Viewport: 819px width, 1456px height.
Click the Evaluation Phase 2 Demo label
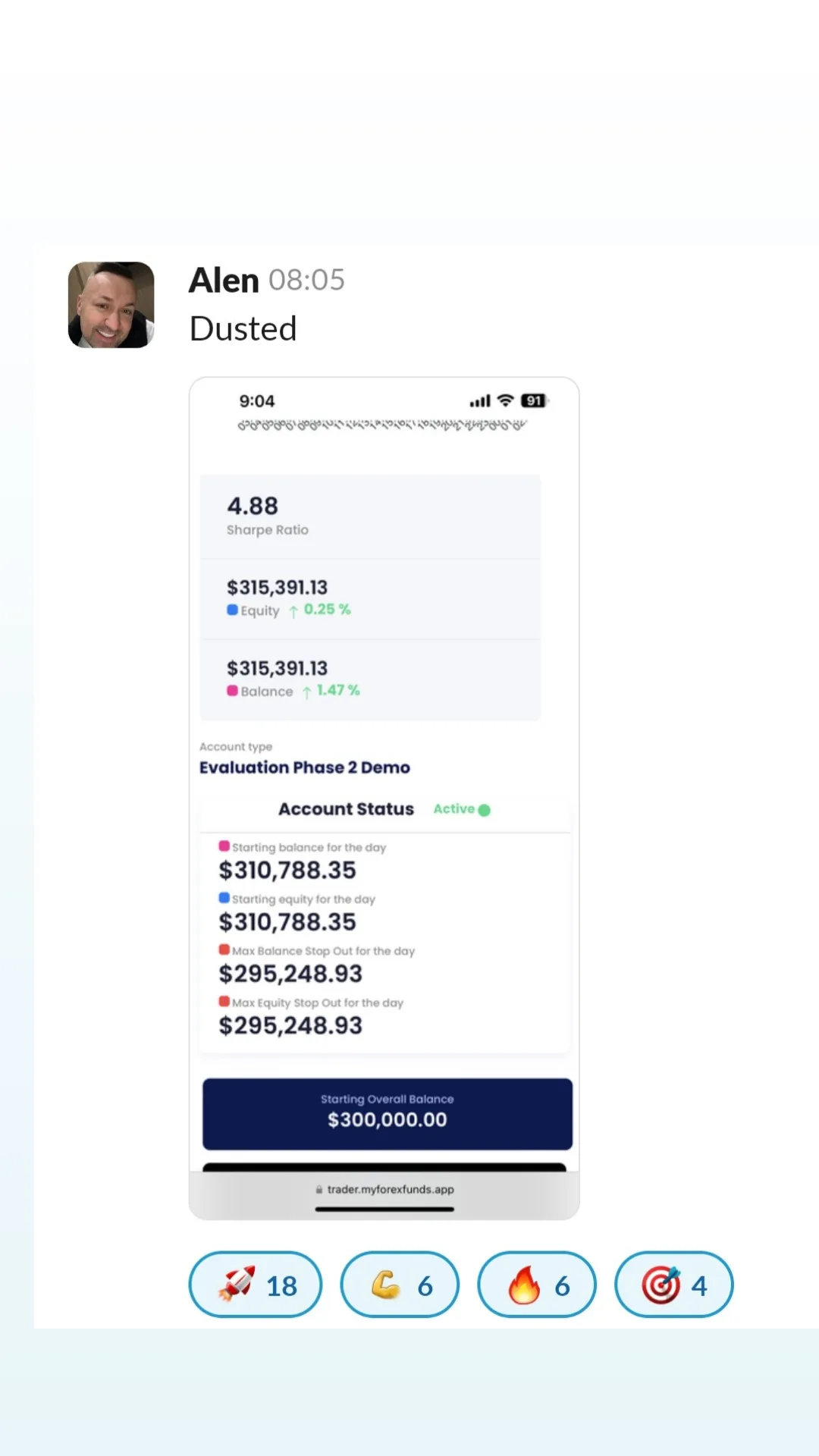coord(304,767)
